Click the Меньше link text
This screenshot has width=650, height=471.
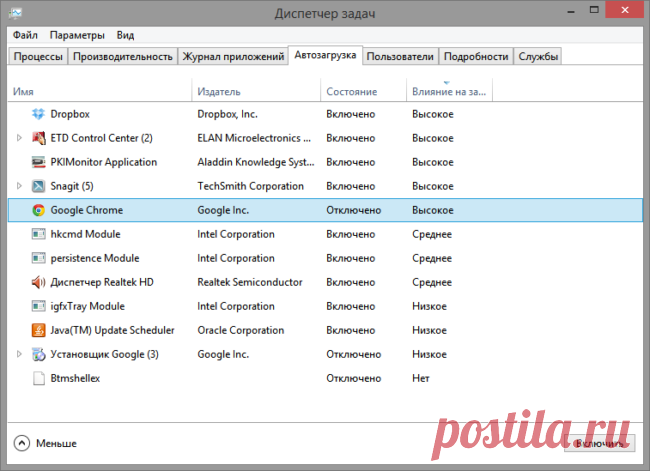click(56, 444)
